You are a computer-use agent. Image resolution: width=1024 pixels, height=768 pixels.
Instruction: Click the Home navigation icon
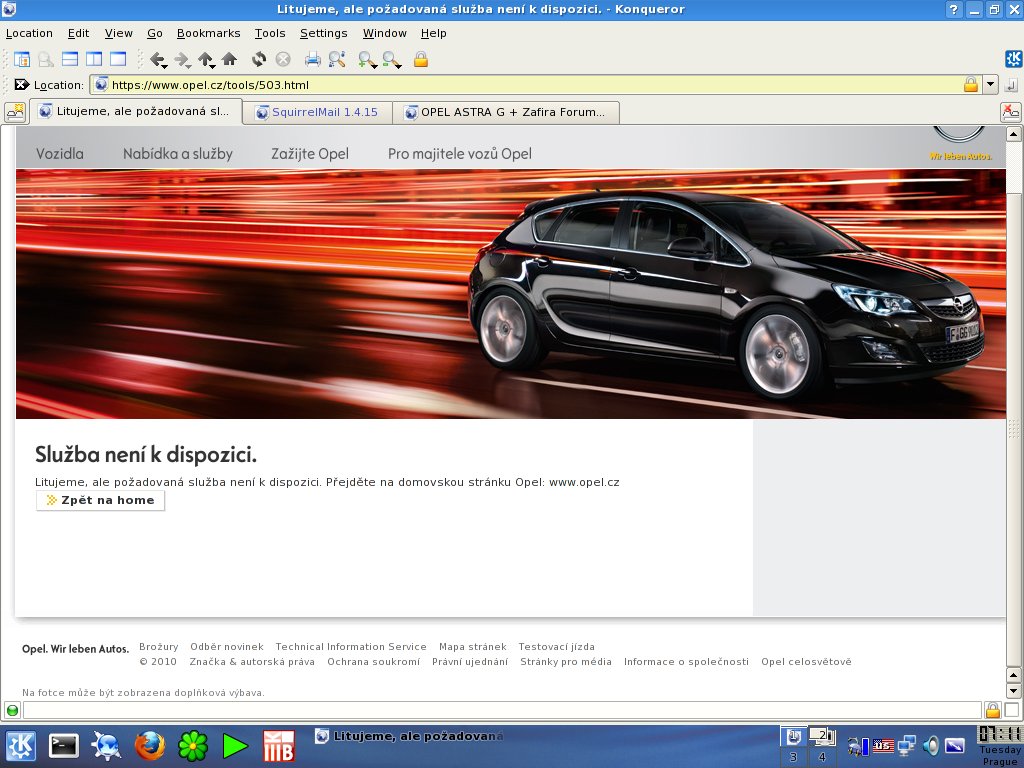[x=229, y=59]
